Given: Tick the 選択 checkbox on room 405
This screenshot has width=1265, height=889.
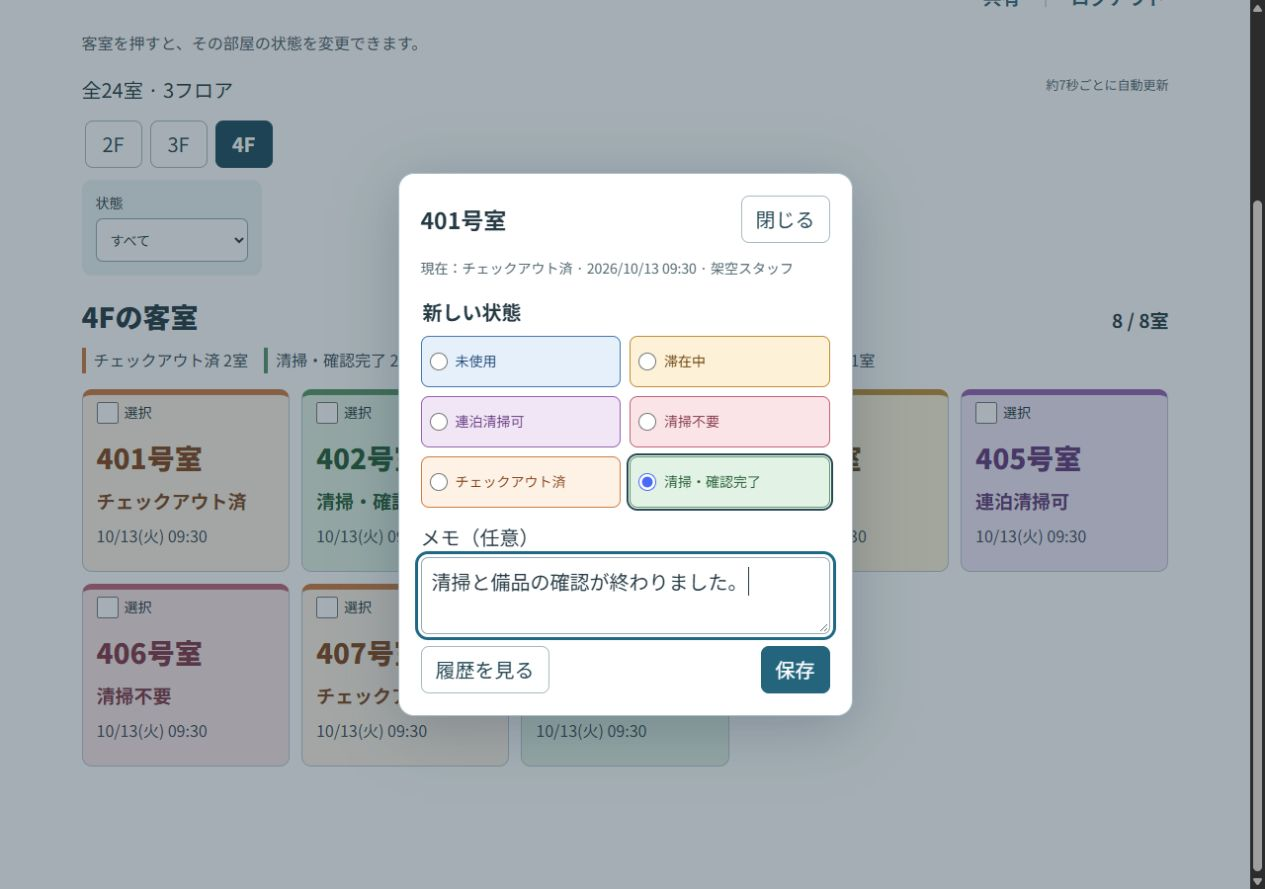Looking at the screenshot, I should coord(986,412).
